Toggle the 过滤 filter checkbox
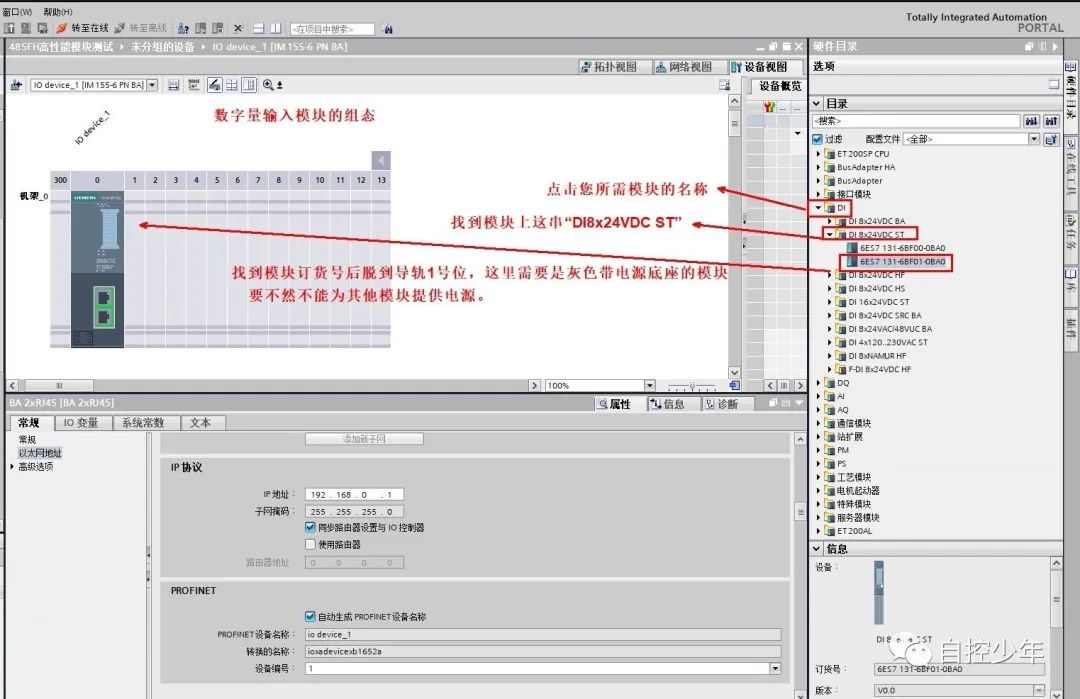The width and height of the screenshot is (1080, 699). pos(818,139)
